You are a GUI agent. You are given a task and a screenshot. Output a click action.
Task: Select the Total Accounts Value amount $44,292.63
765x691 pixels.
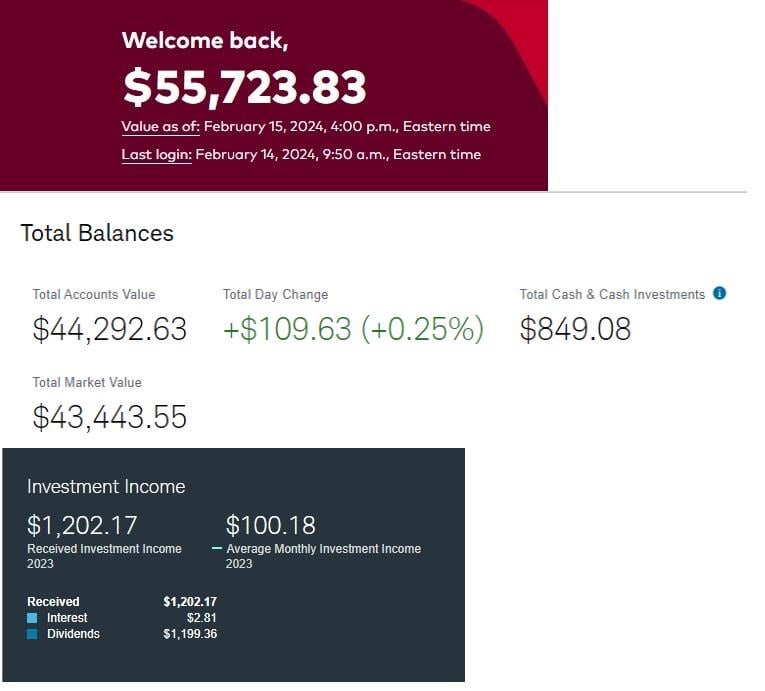pyautogui.click(x=109, y=329)
